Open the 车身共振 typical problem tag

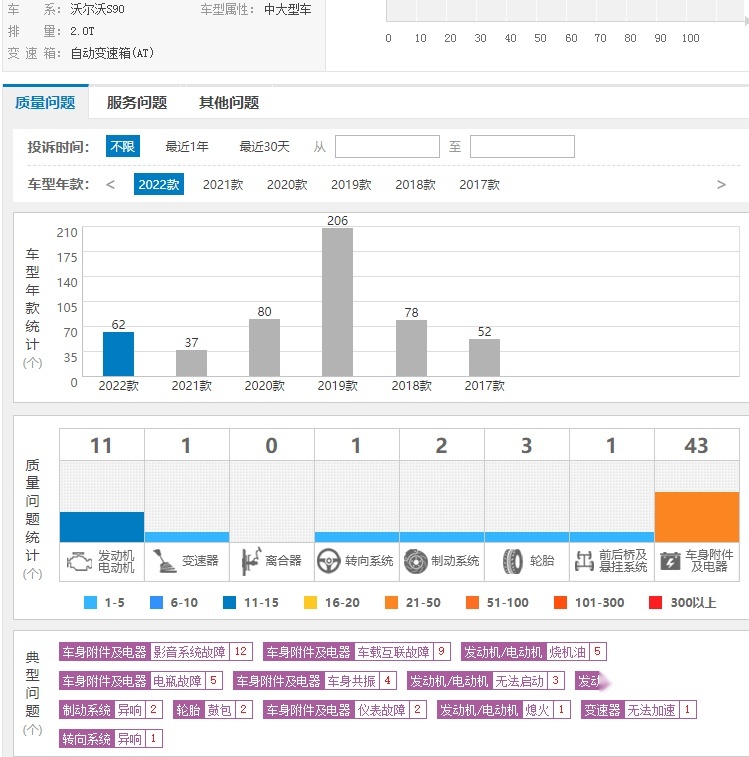tap(315, 681)
